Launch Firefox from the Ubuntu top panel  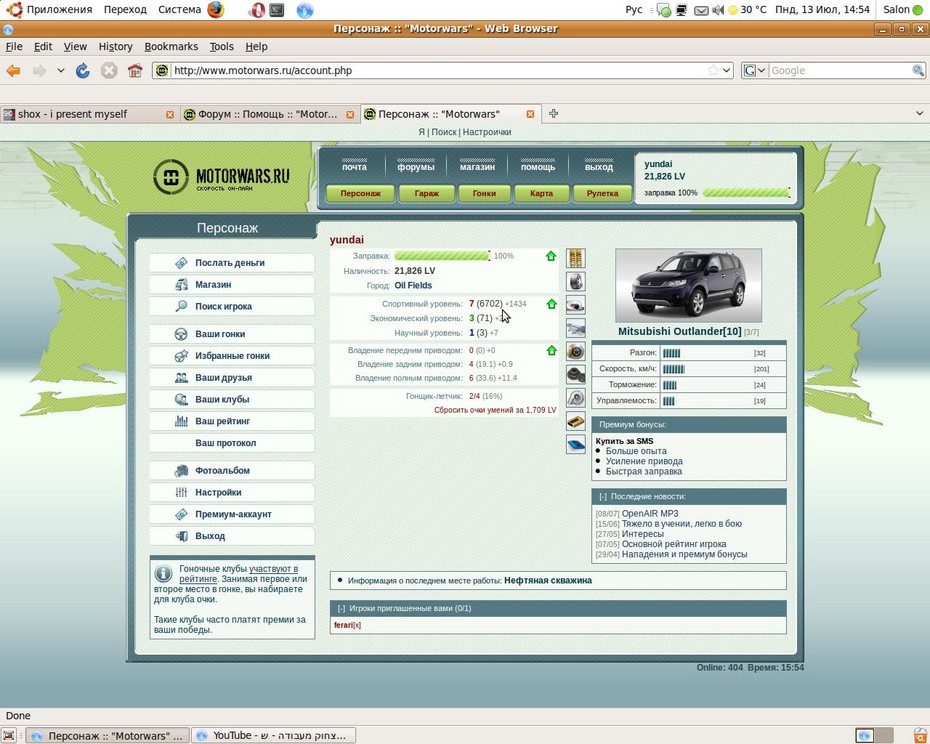point(216,9)
